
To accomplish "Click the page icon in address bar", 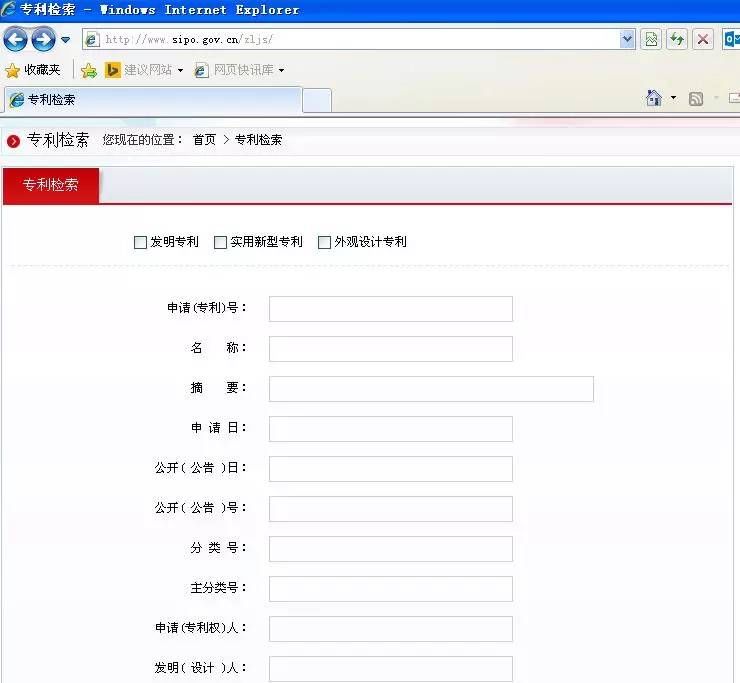I will [x=92, y=40].
